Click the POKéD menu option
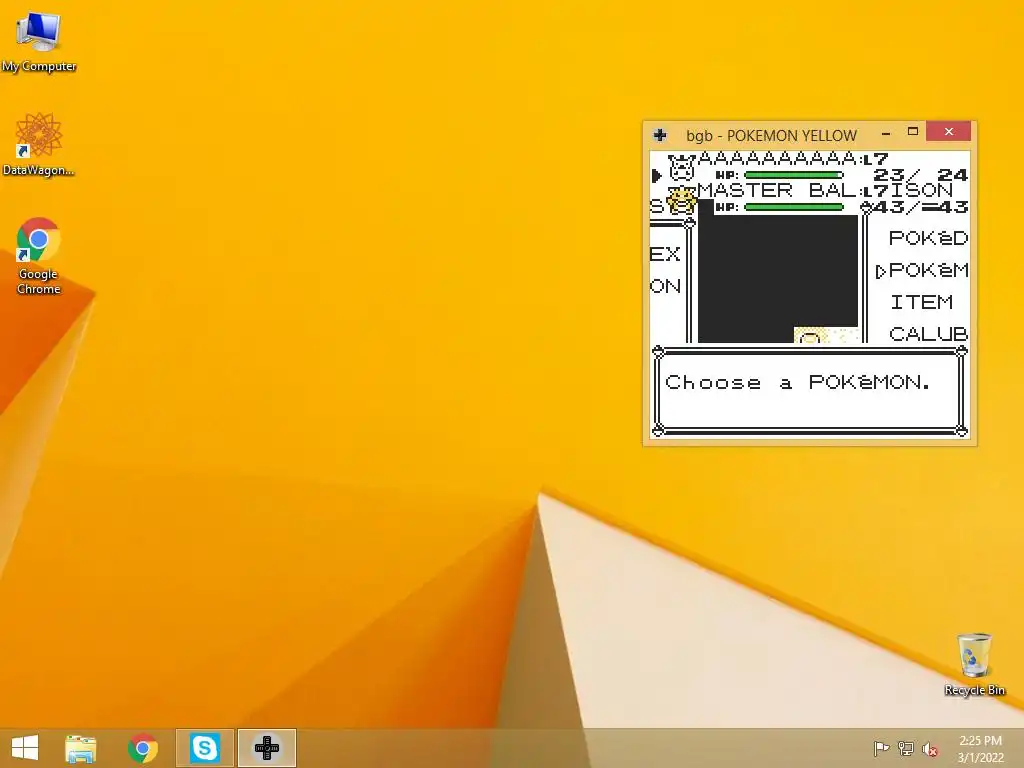The height and width of the screenshot is (768, 1024). (928, 238)
